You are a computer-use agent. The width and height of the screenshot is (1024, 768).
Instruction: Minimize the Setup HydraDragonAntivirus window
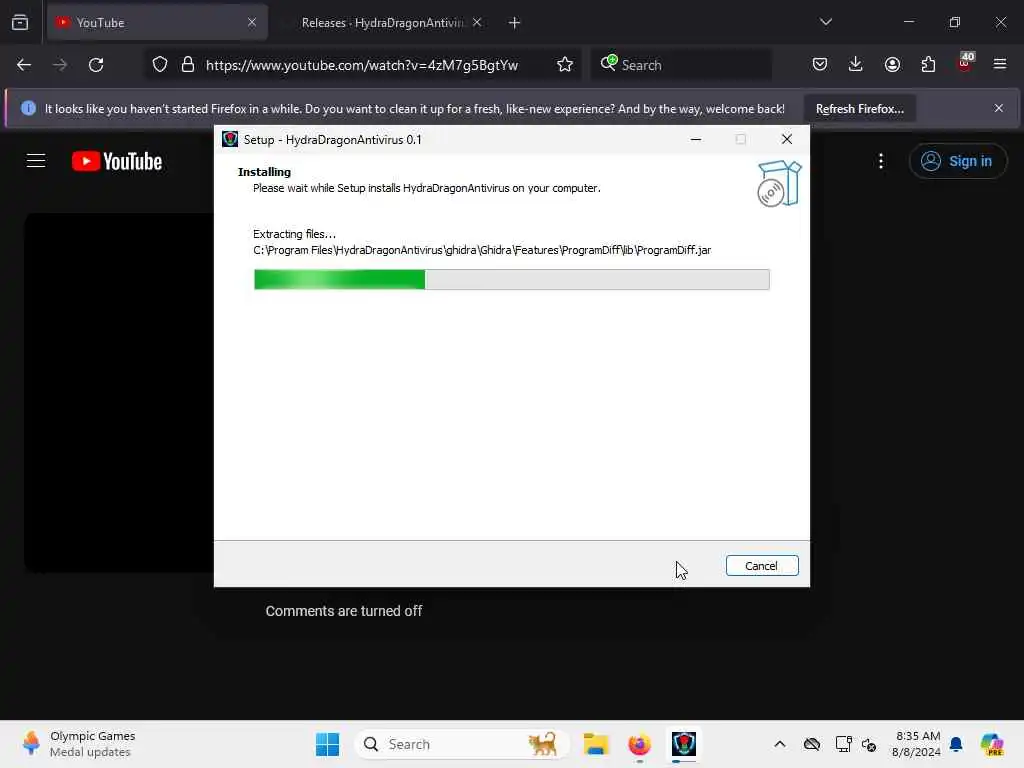(x=696, y=139)
